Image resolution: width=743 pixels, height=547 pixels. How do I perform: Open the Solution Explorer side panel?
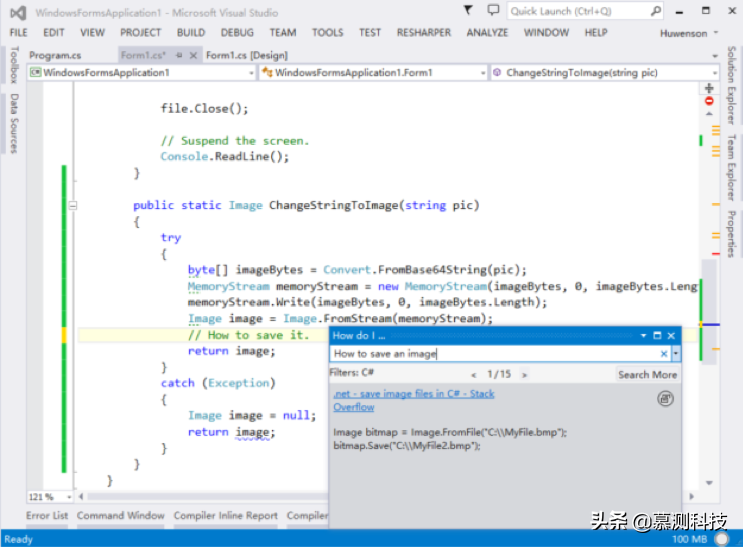point(731,85)
